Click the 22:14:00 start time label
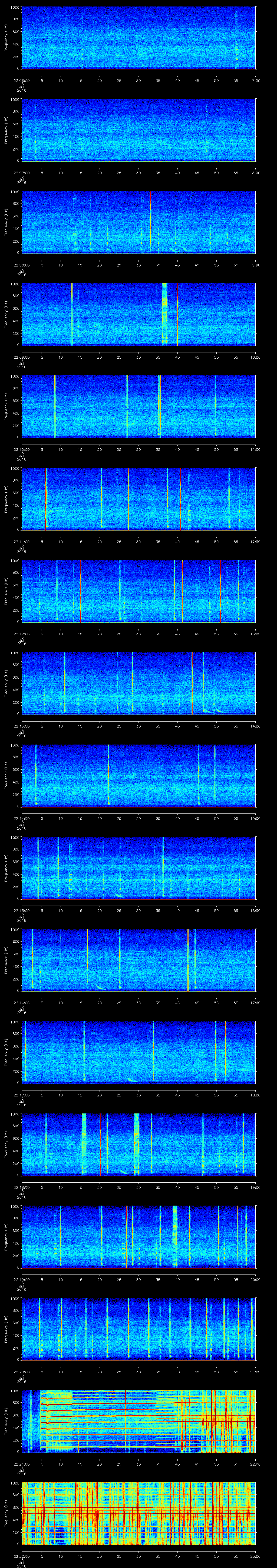This screenshot has width=277, height=1568. (21, 818)
